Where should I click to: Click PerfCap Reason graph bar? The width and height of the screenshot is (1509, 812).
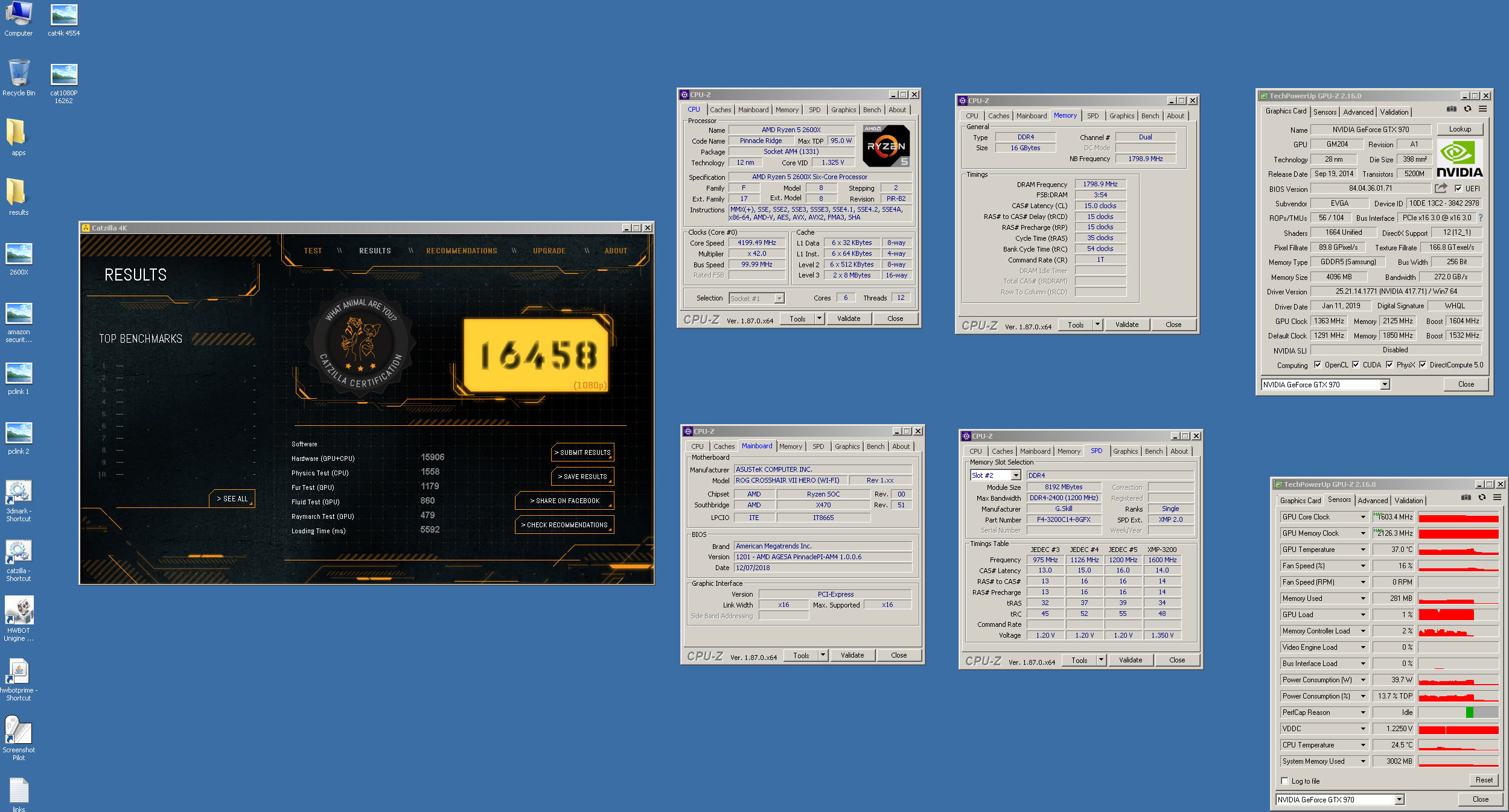[x=1458, y=712]
